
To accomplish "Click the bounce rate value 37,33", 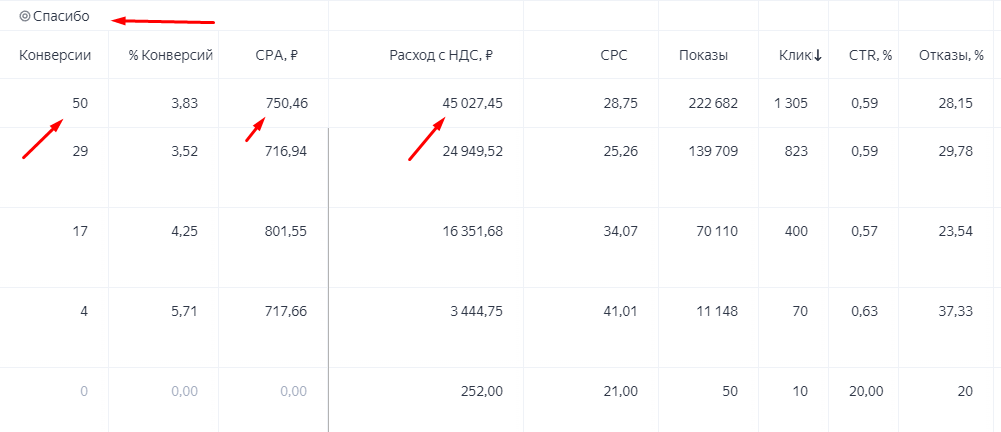I will [956, 312].
